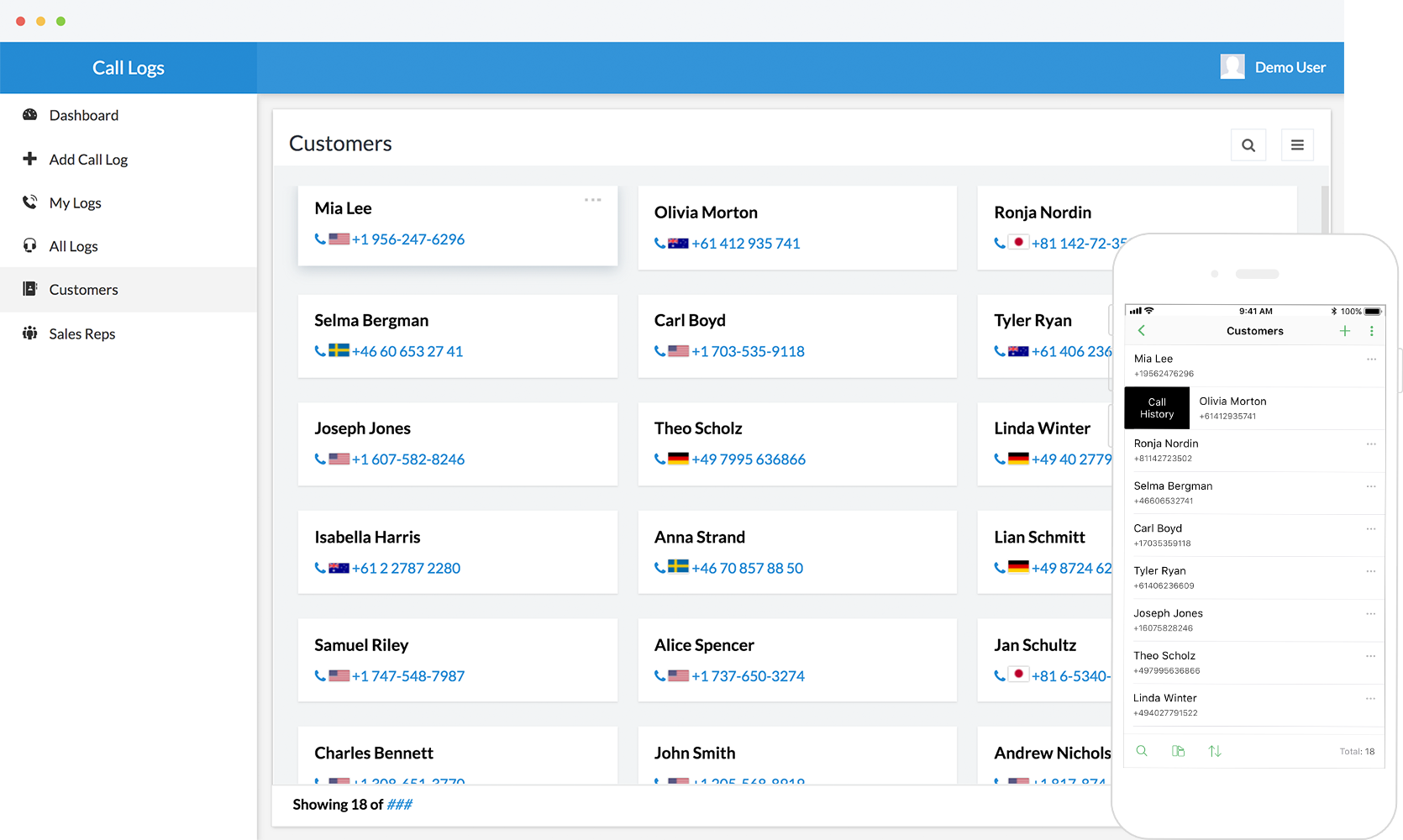
Task: Click the export icon in phone footer
Action: click(x=1178, y=751)
